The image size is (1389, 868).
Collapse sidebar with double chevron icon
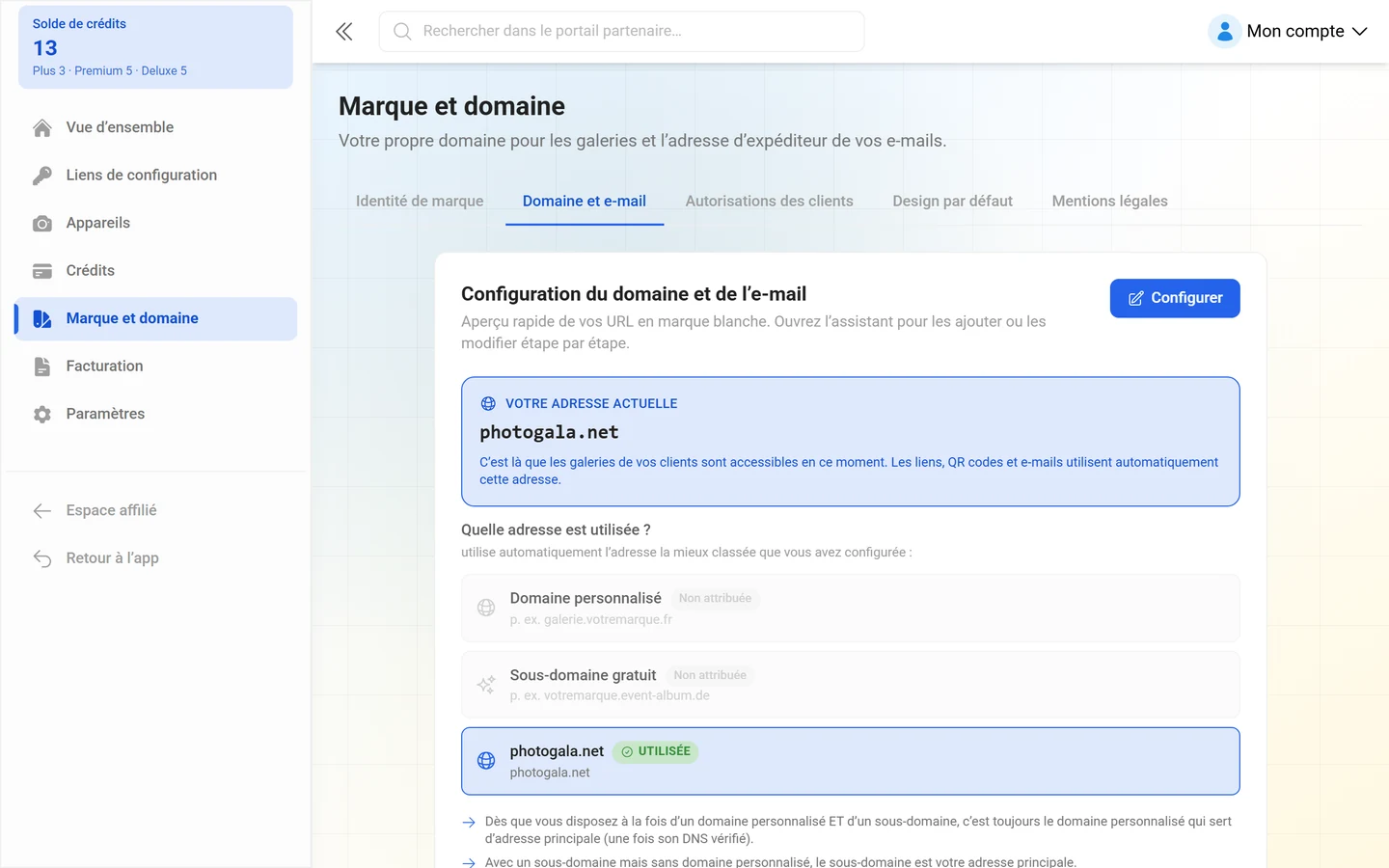click(344, 32)
